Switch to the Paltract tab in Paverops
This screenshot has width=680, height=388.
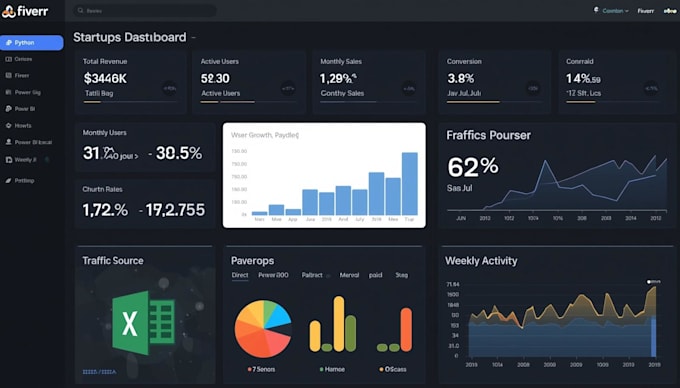pyautogui.click(x=312, y=275)
